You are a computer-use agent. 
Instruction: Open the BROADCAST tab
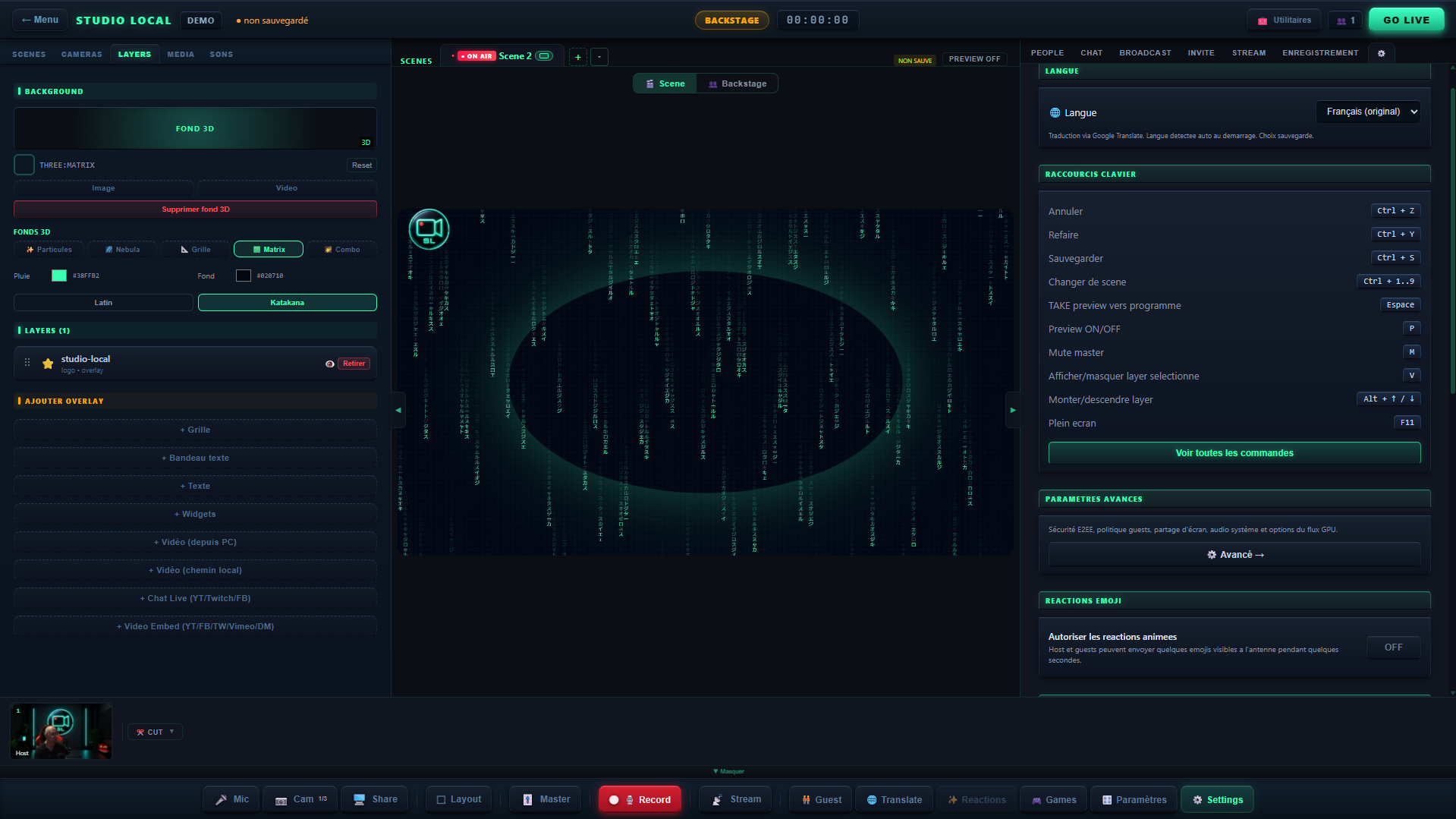pyautogui.click(x=1145, y=53)
